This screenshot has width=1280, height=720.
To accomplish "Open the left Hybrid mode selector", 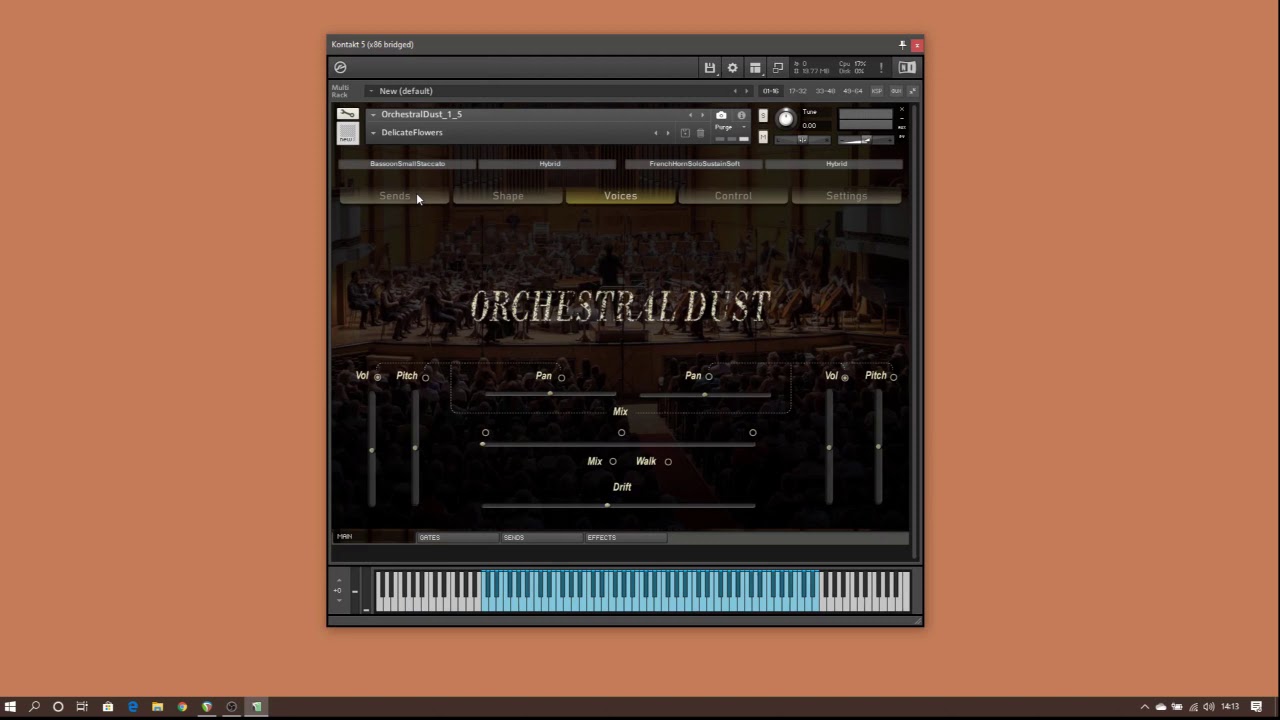I will (x=549, y=164).
